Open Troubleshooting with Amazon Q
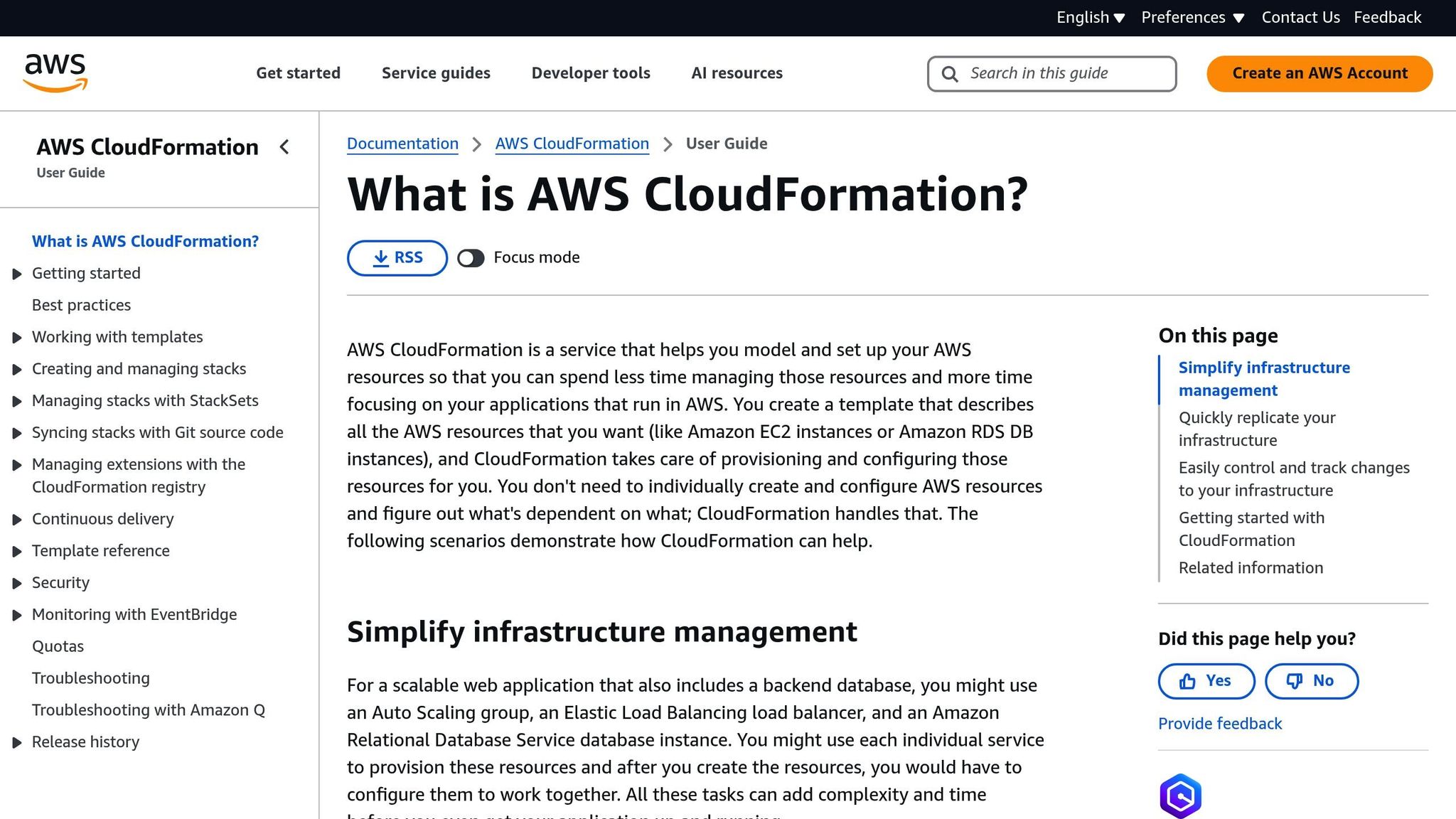 (148, 711)
